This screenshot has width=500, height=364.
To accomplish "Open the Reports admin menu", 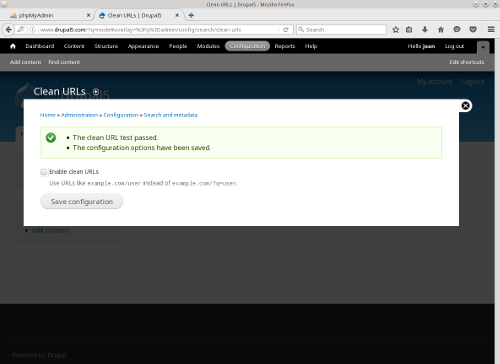I will click(285, 46).
